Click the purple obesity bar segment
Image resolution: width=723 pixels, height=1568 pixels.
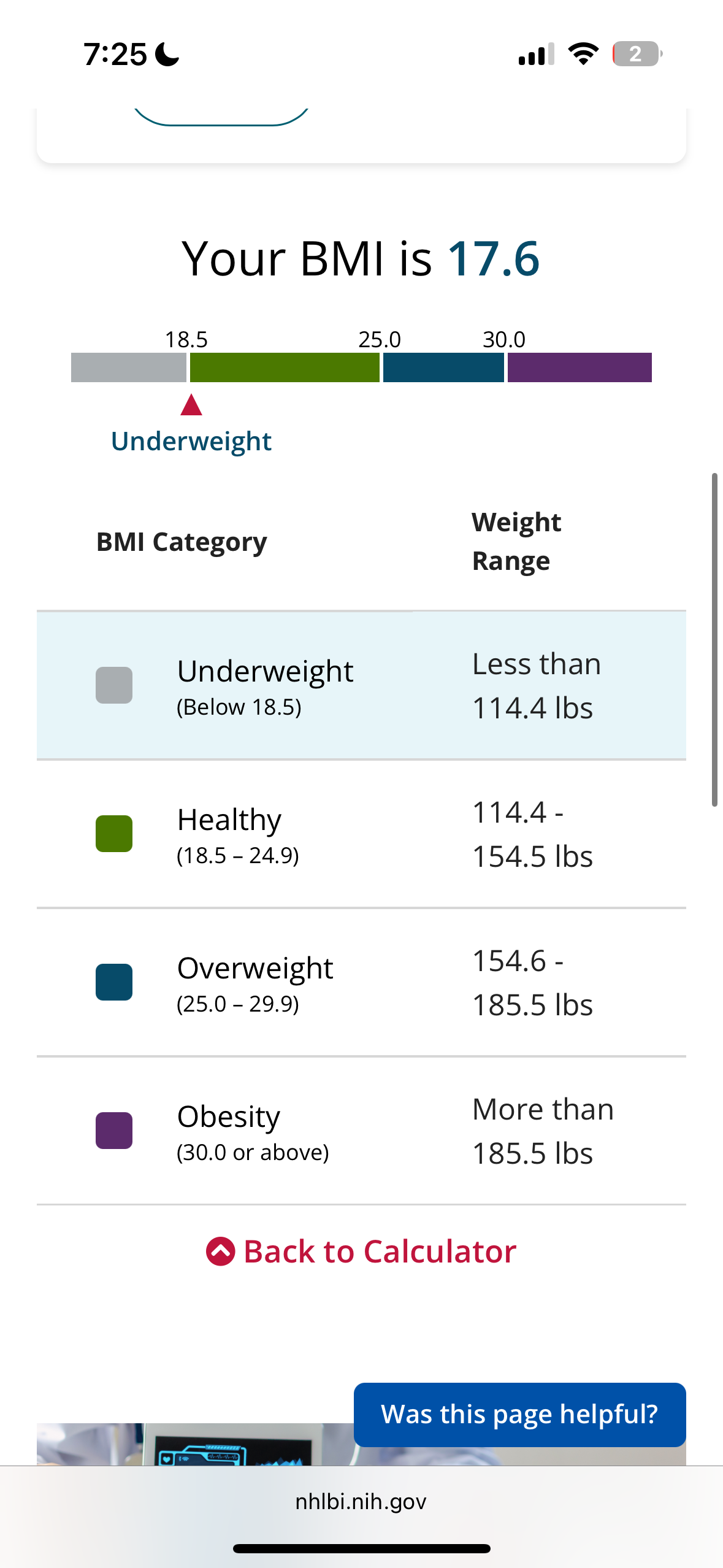[580, 367]
